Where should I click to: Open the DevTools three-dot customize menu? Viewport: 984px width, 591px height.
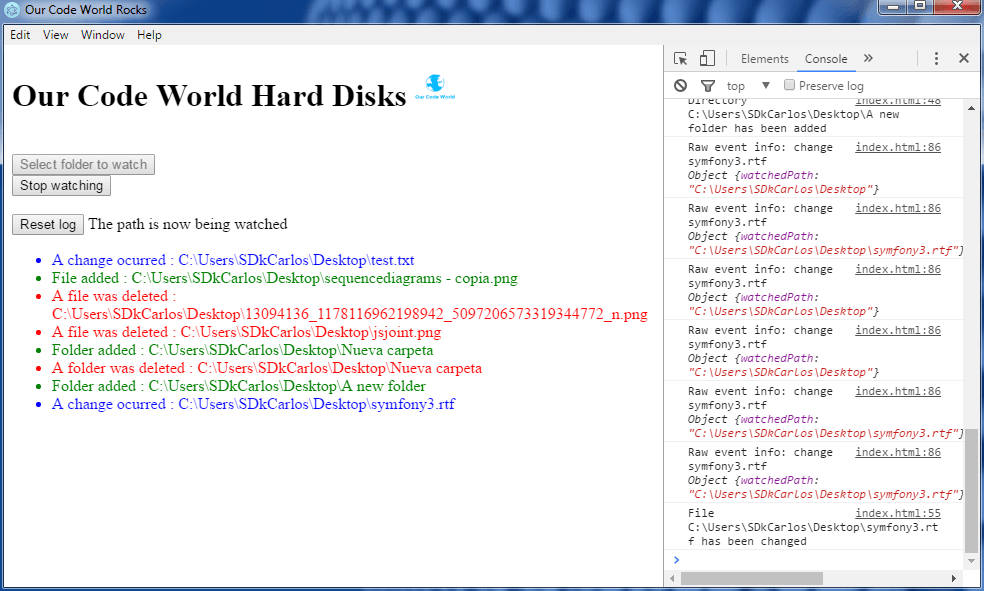point(936,59)
